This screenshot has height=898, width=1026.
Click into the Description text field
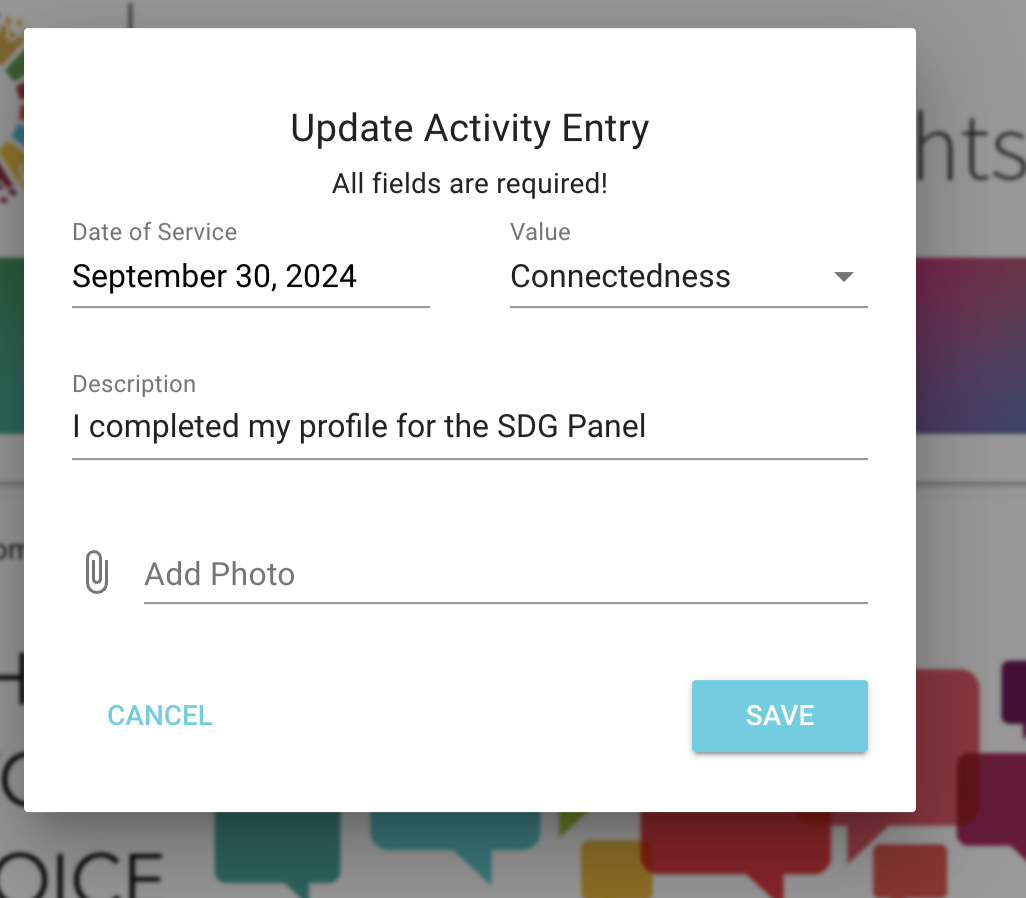click(x=468, y=428)
